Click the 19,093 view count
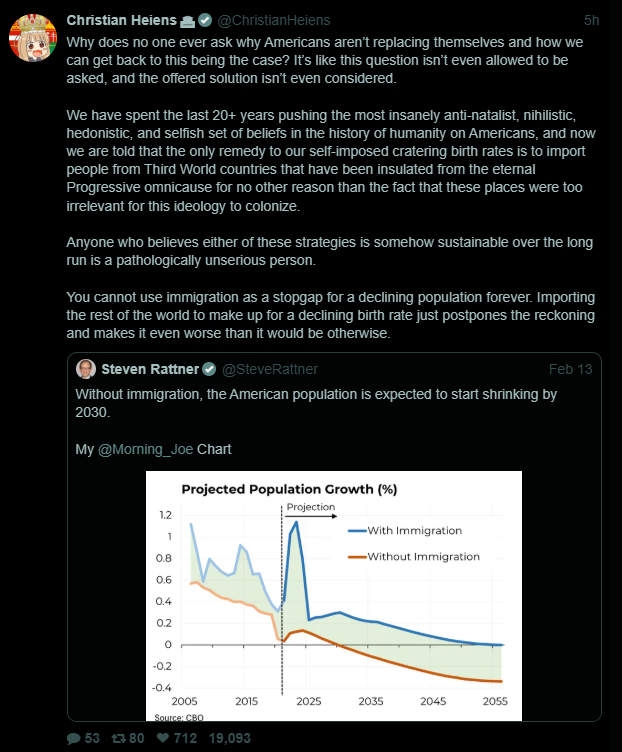 click(x=228, y=739)
